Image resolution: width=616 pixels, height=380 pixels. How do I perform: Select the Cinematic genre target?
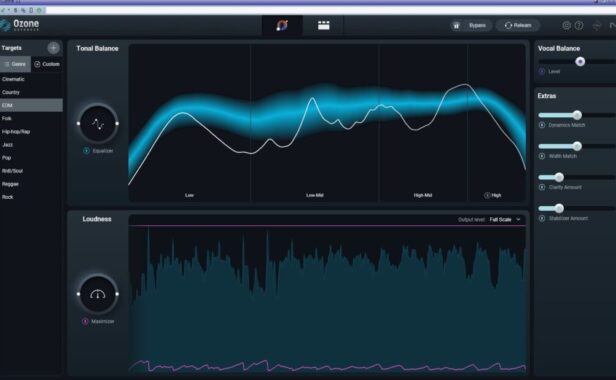pos(31,79)
